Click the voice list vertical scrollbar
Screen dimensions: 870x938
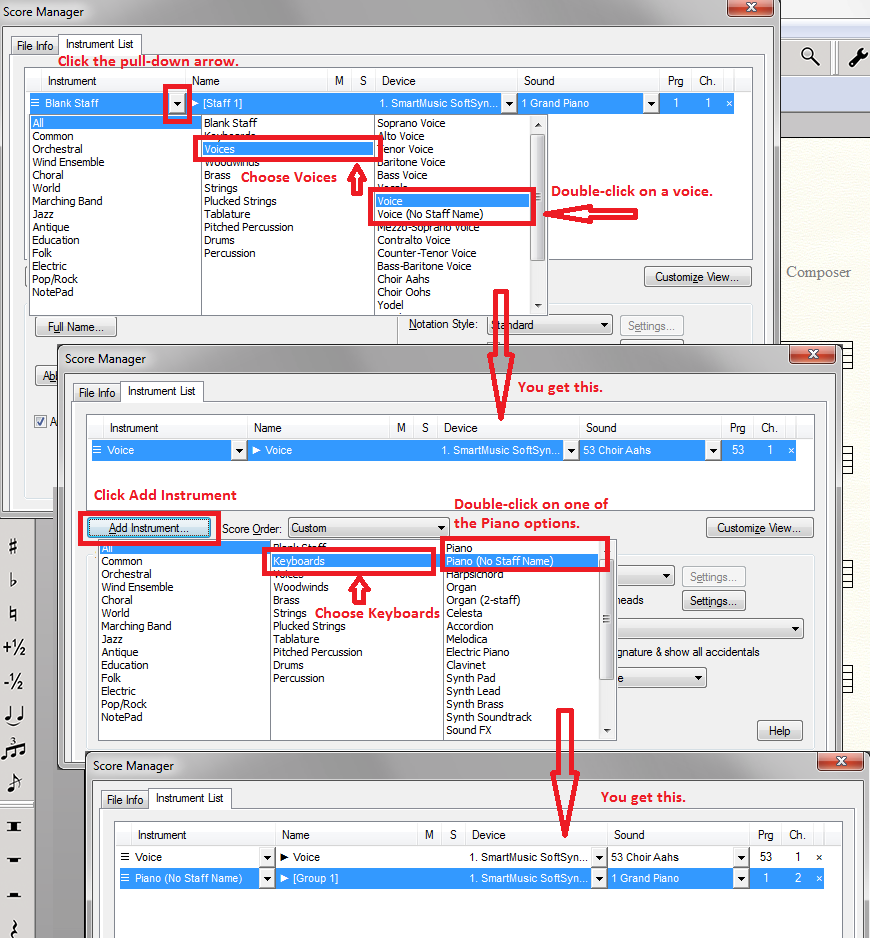coord(539,200)
